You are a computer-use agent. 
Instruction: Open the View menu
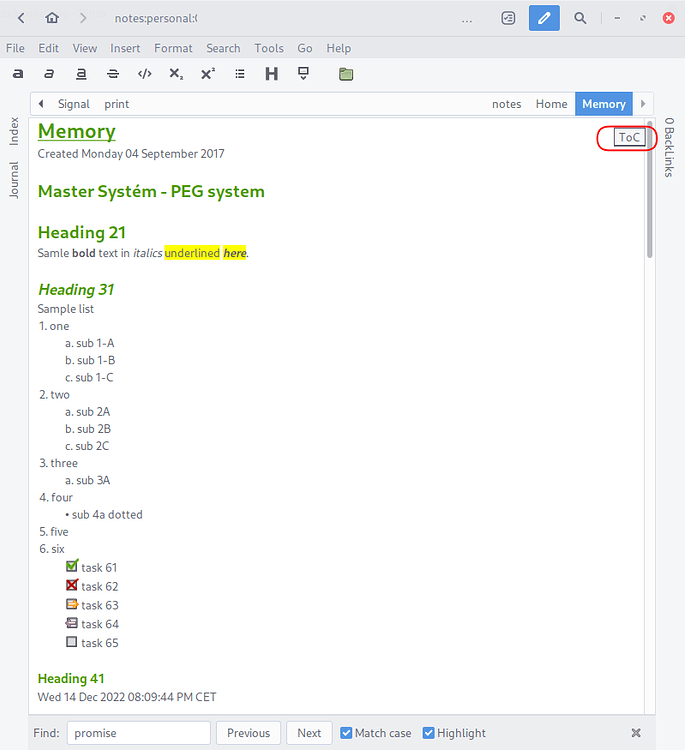coord(85,48)
